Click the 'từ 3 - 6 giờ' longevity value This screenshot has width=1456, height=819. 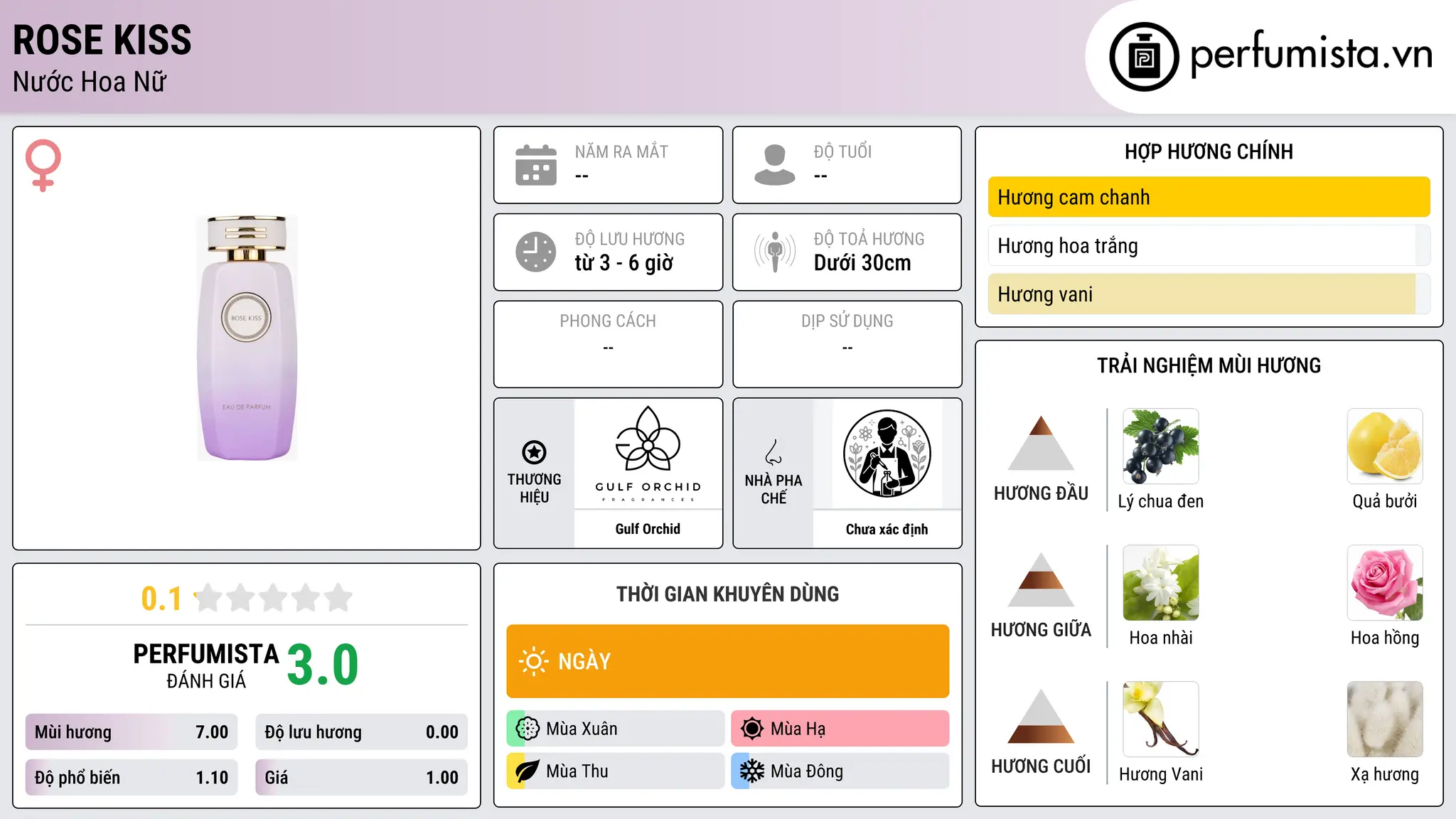pyautogui.click(x=624, y=263)
